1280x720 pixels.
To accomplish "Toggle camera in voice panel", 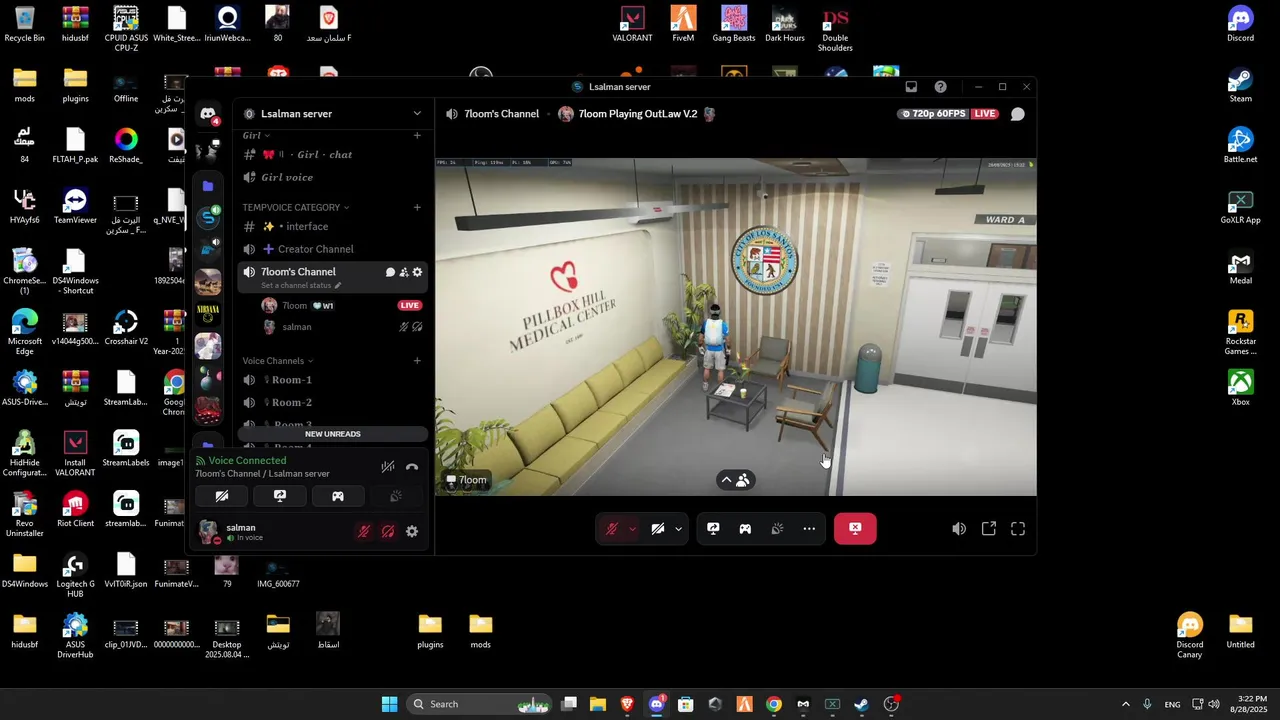I will tap(222, 496).
